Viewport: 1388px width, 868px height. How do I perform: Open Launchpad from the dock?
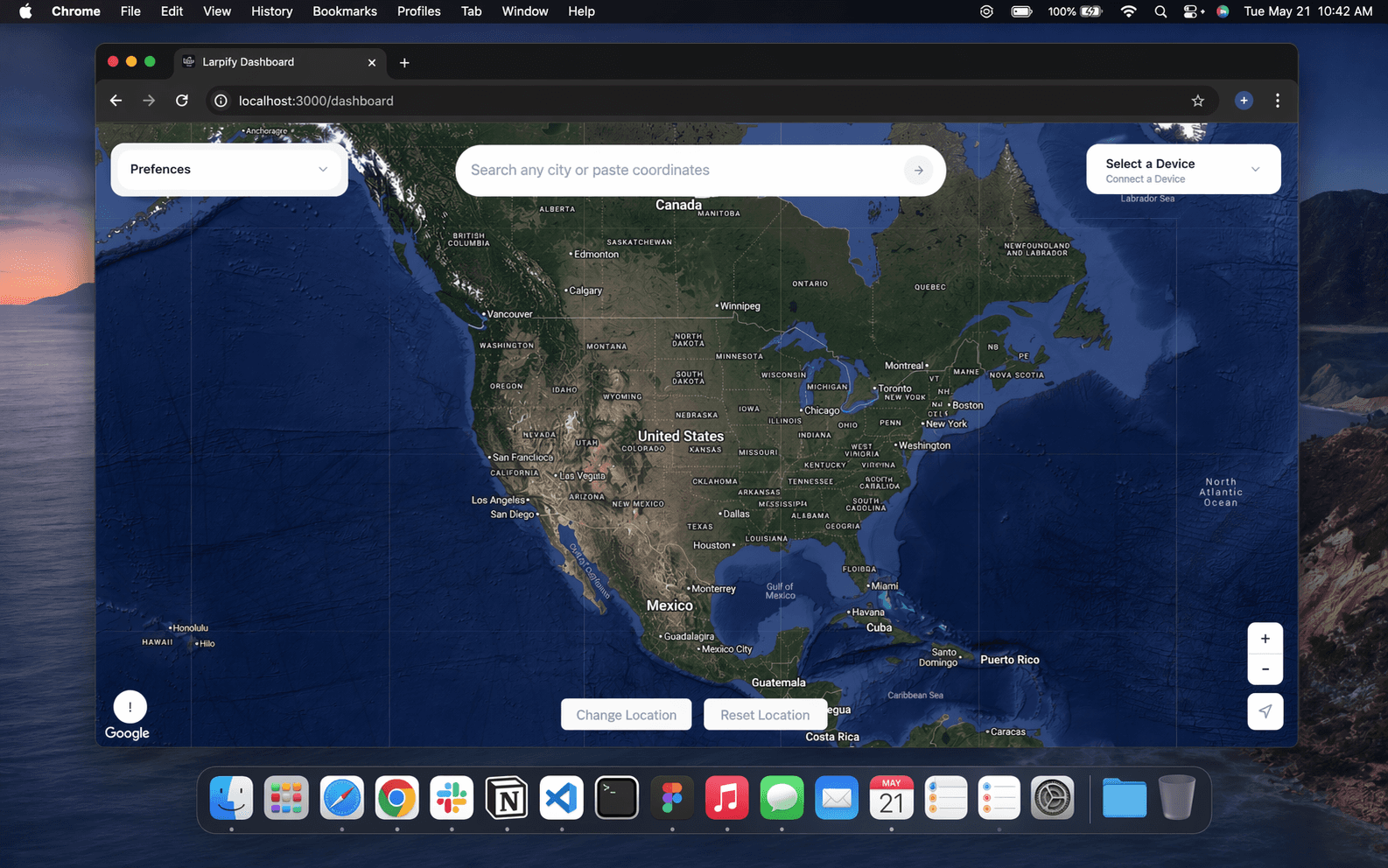coord(286,798)
